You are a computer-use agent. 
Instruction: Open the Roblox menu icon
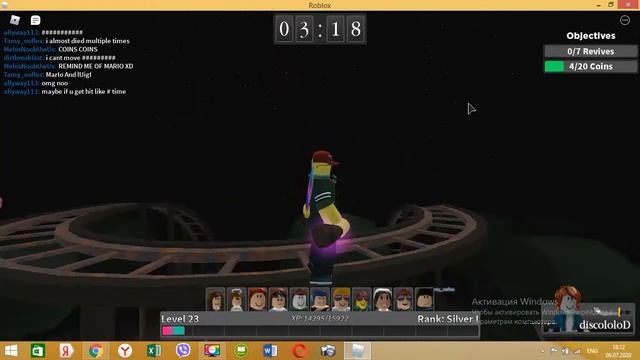(x=15, y=20)
